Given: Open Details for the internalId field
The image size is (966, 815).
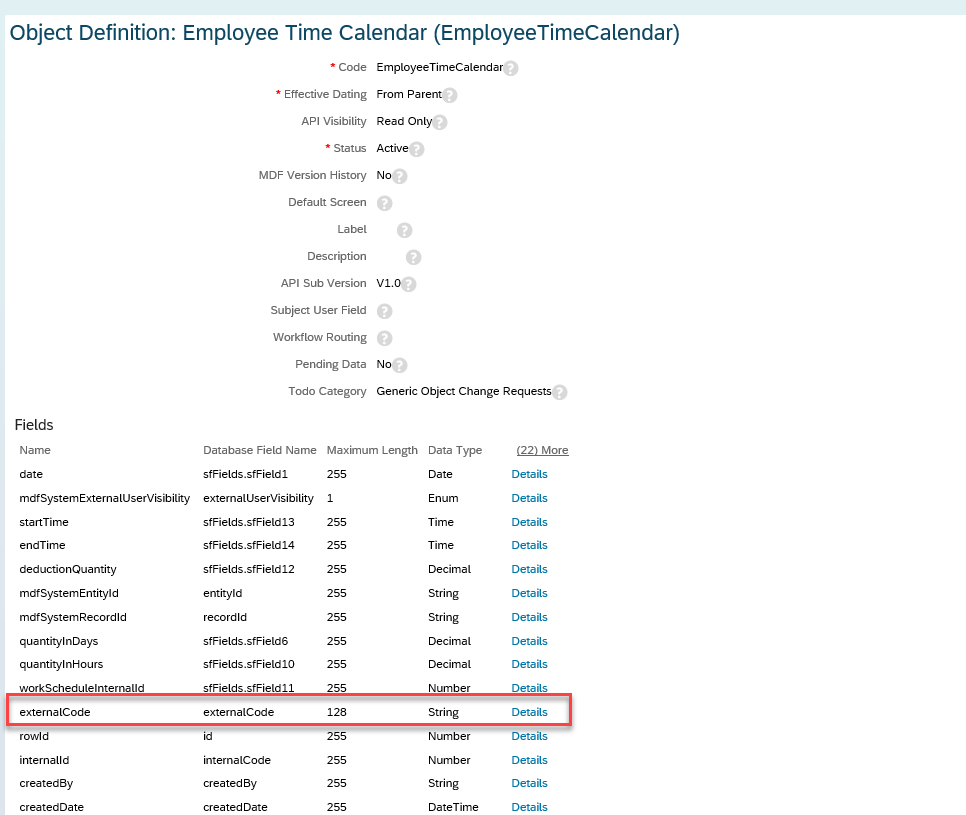Looking at the screenshot, I should pos(529,760).
